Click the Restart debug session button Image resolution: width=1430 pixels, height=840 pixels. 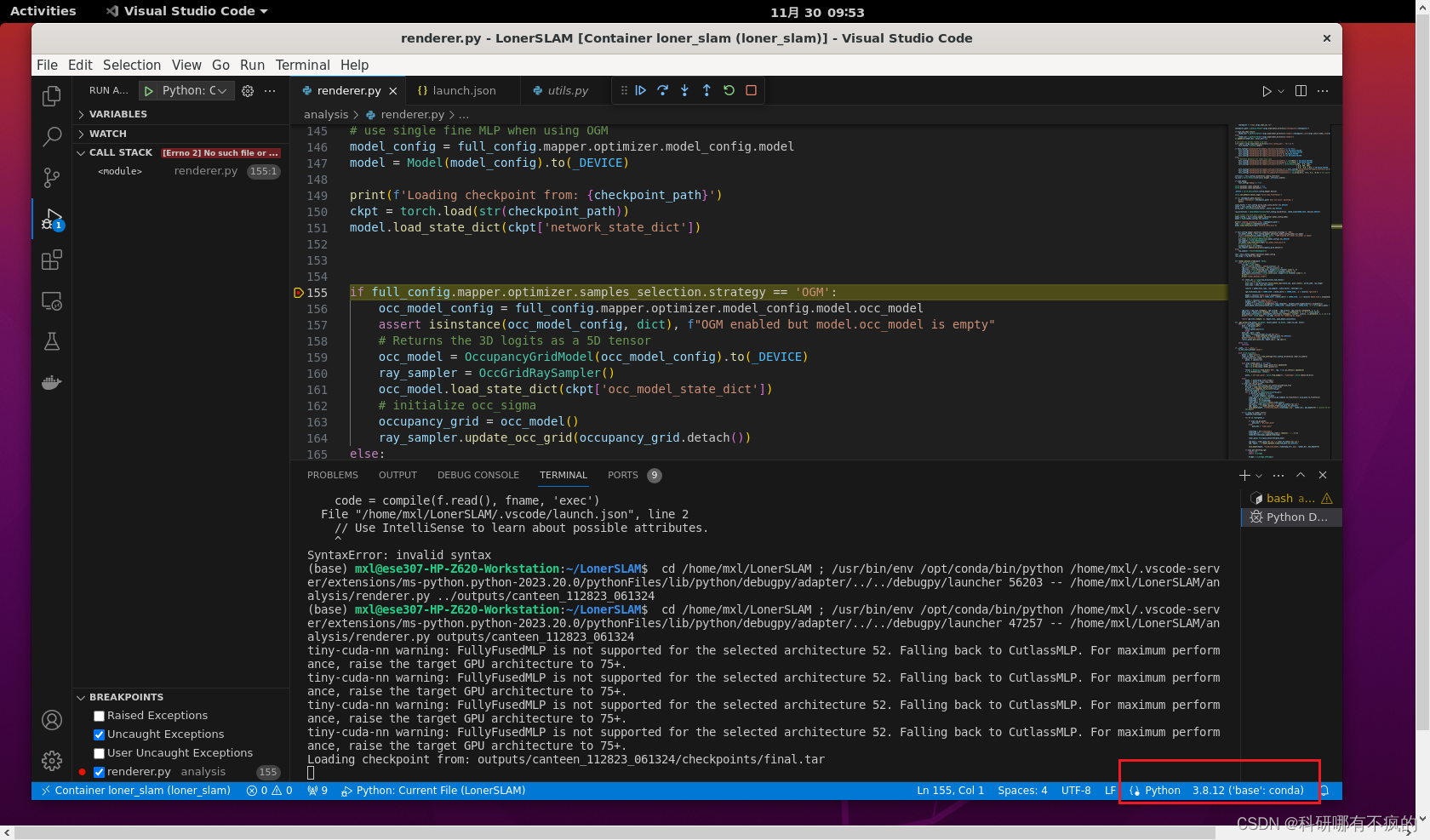(729, 90)
